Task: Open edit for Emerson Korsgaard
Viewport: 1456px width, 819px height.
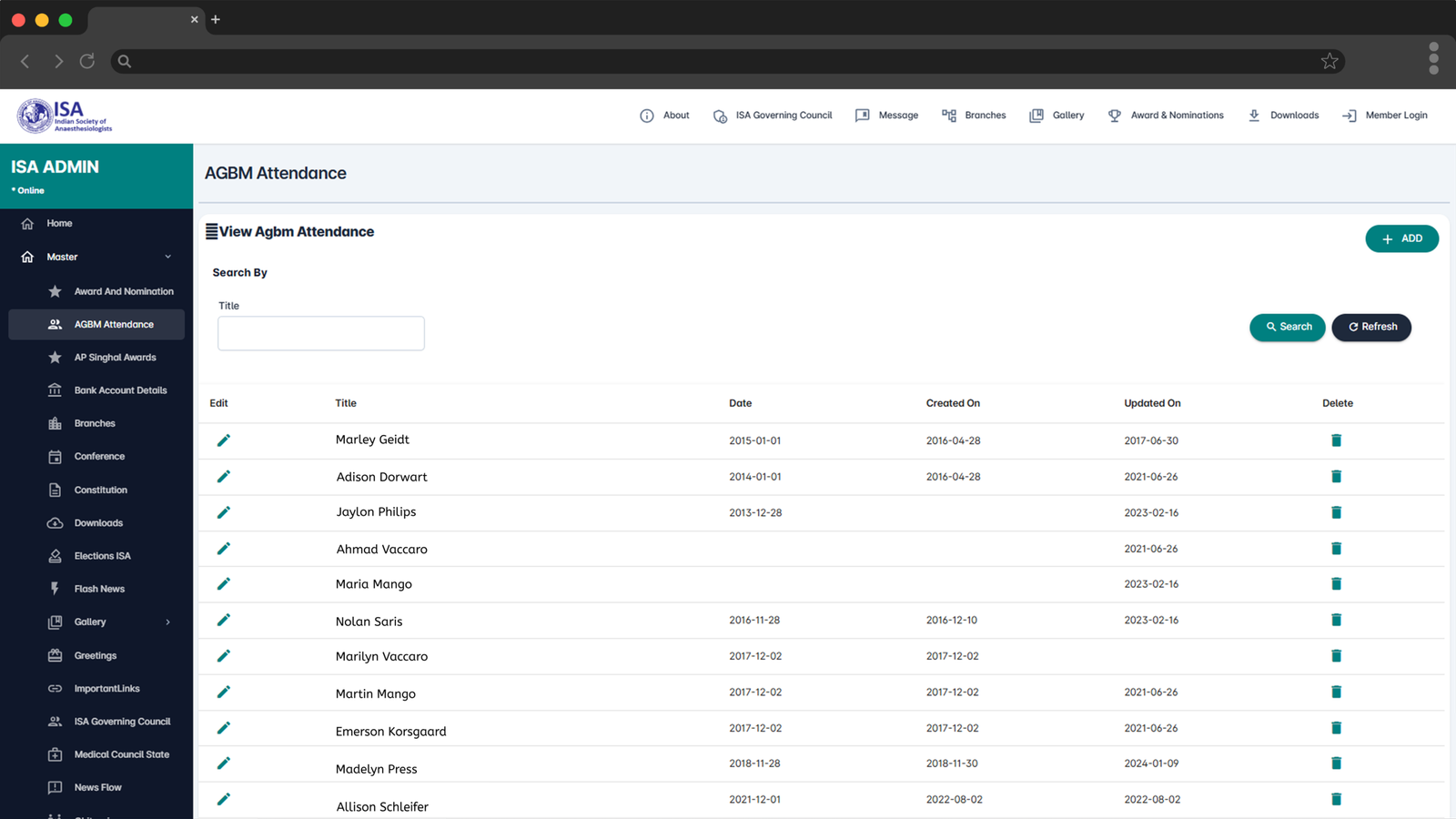Action: tap(224, 727)
